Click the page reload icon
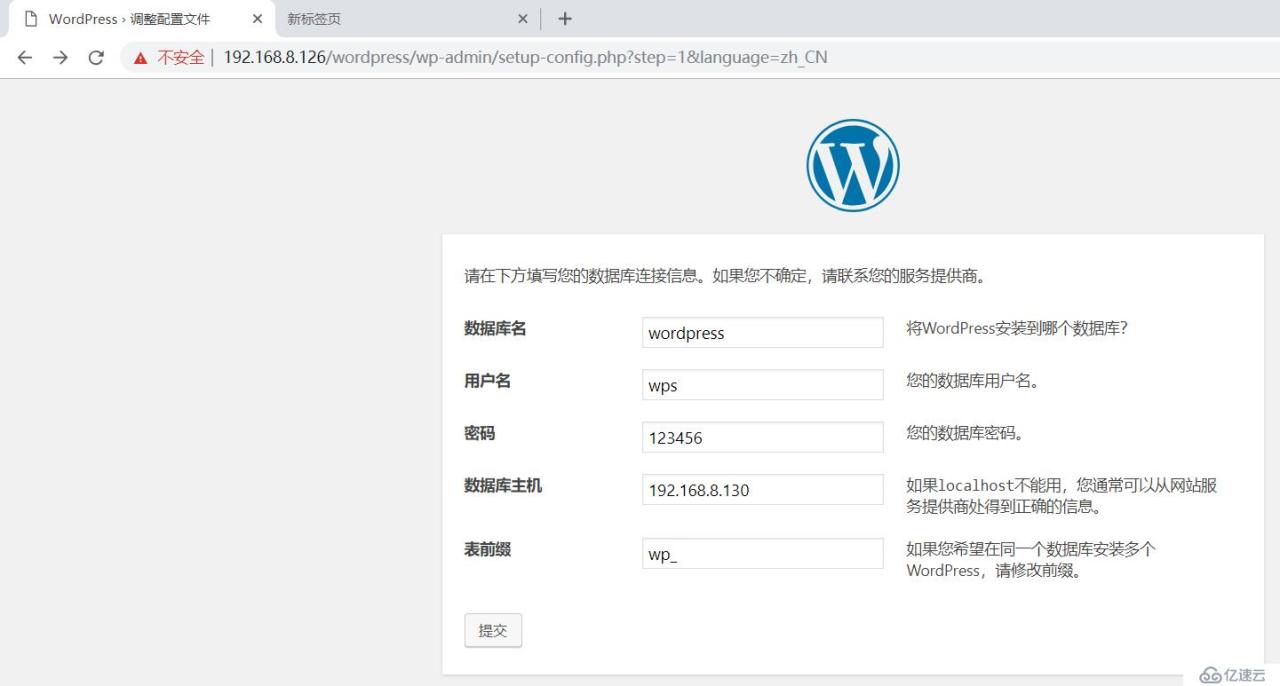1280x686 pixels. pos(96,57)
